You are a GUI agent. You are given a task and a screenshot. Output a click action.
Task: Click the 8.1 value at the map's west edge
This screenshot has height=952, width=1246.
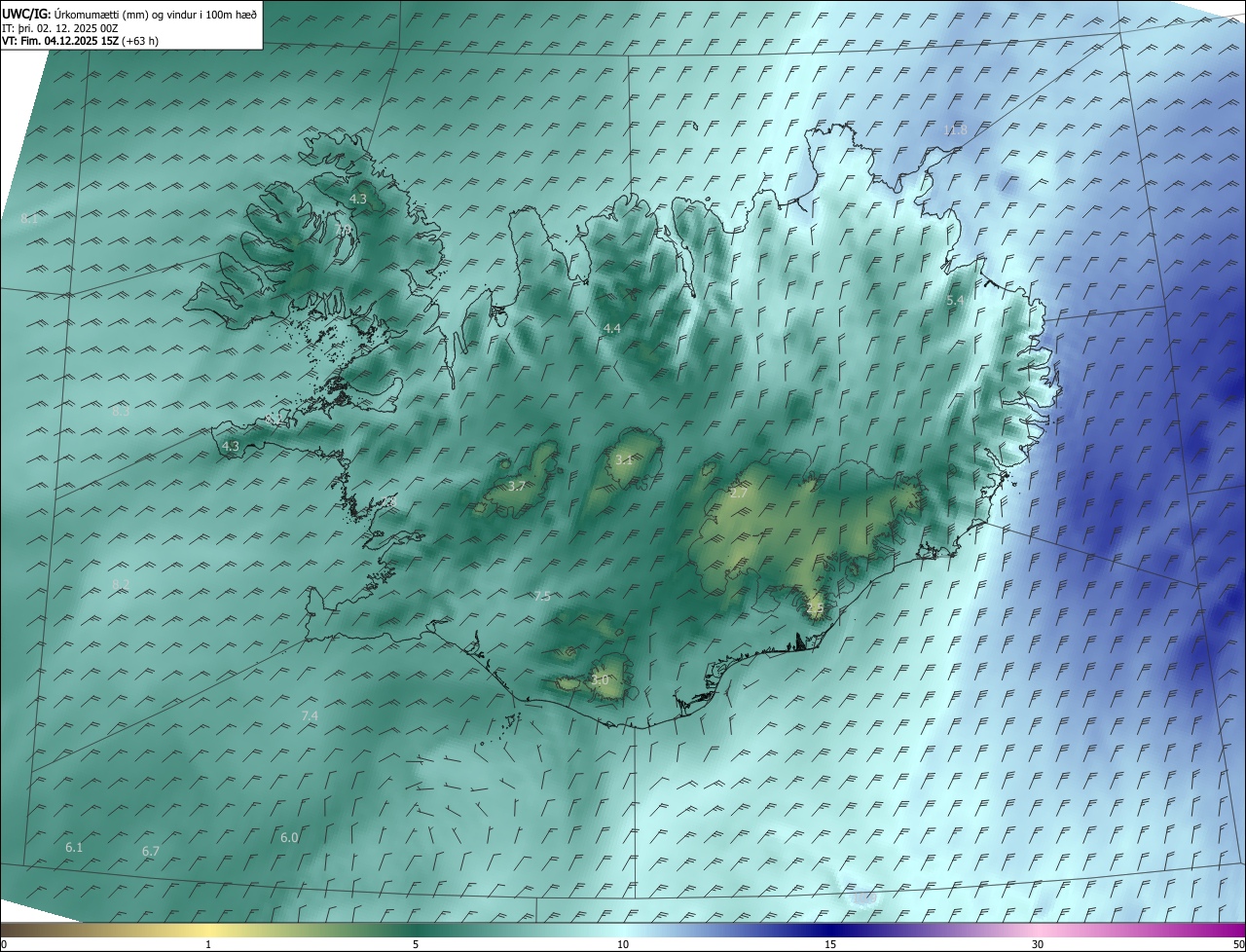point(29,219)
